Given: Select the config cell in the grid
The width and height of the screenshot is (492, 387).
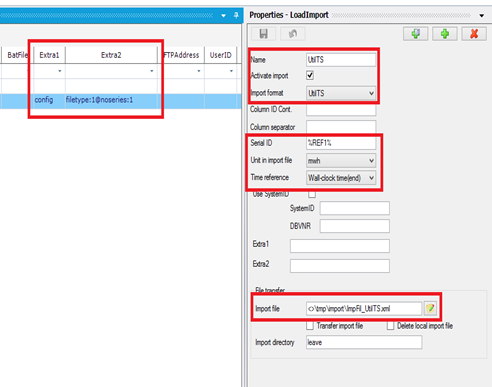Looking at the screenshot, I should pos(49,100).
